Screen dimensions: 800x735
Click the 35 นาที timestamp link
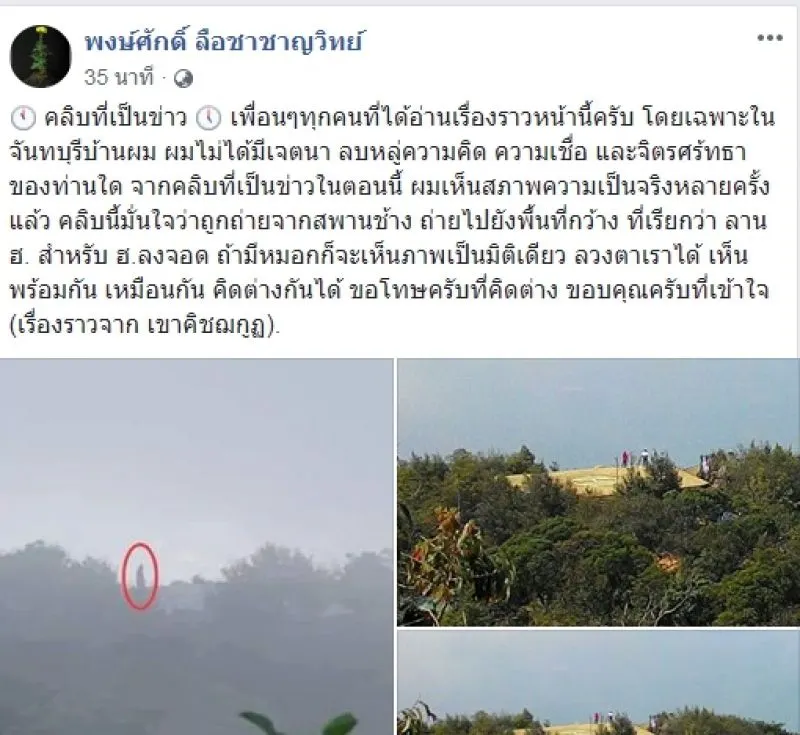pyautogui.click(x=118, y=78)
